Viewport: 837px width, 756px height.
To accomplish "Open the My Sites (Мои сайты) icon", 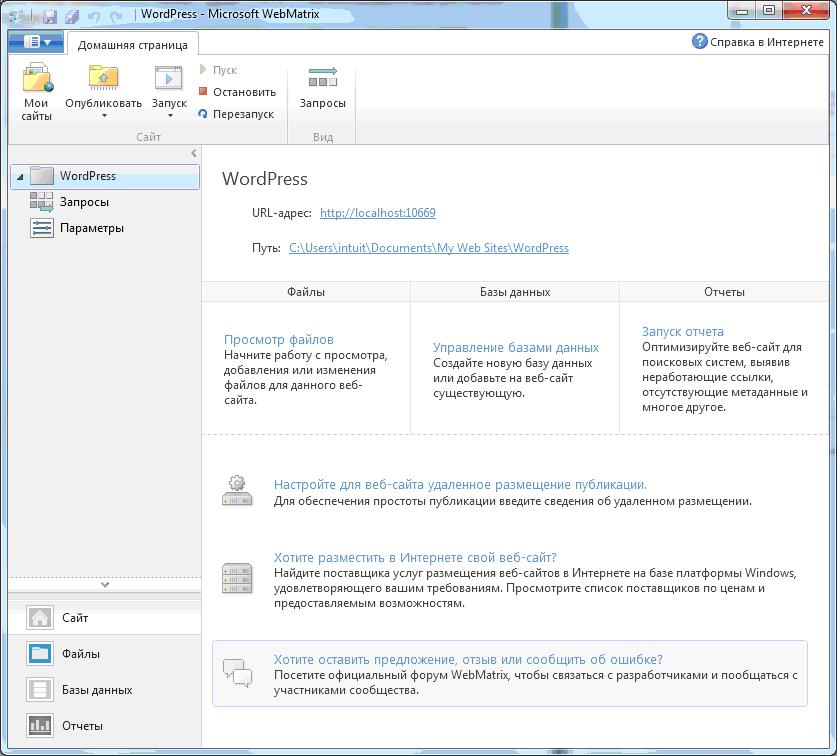I will click(37, 76).
